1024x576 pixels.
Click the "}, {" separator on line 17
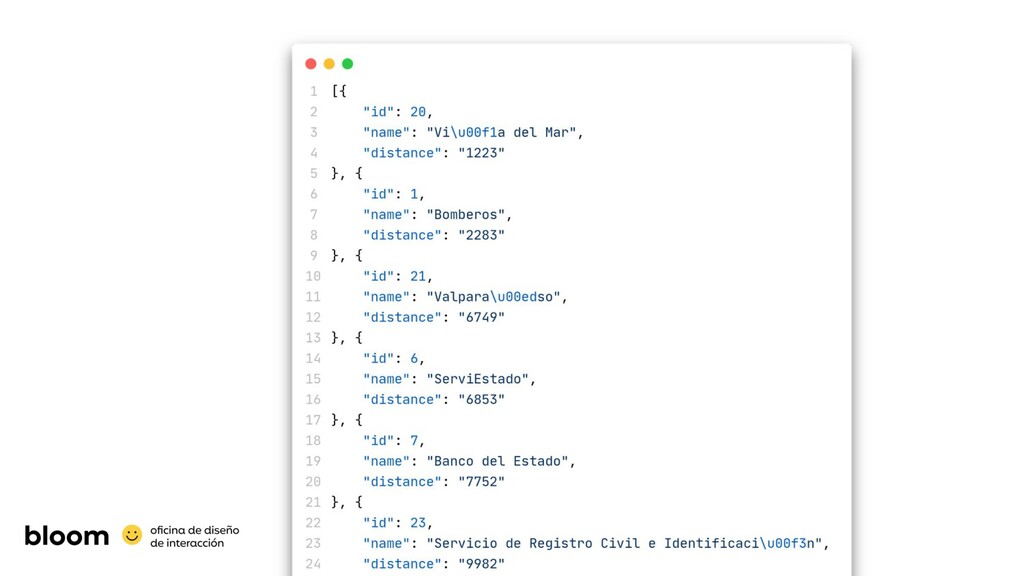[347, 421]
